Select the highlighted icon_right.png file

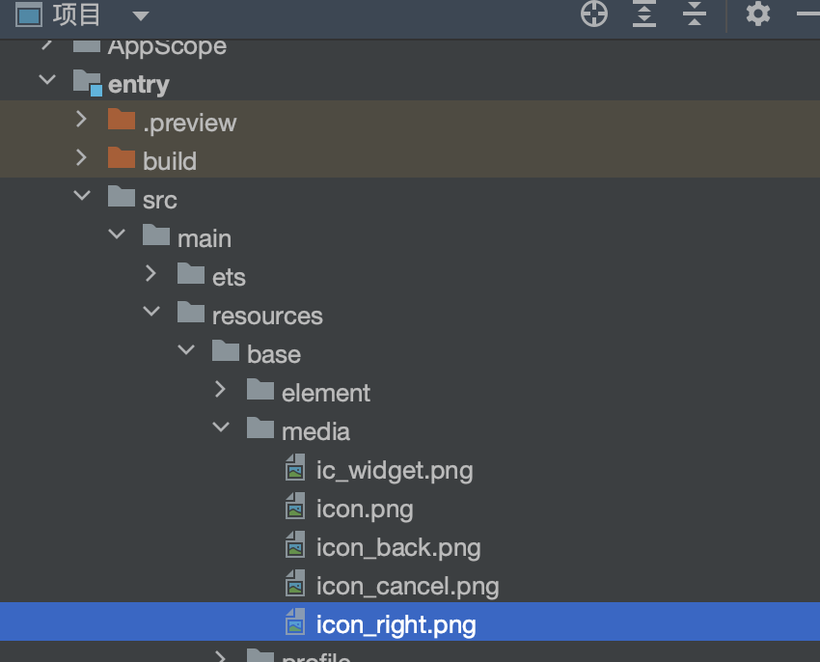click(x=395, y=626)
